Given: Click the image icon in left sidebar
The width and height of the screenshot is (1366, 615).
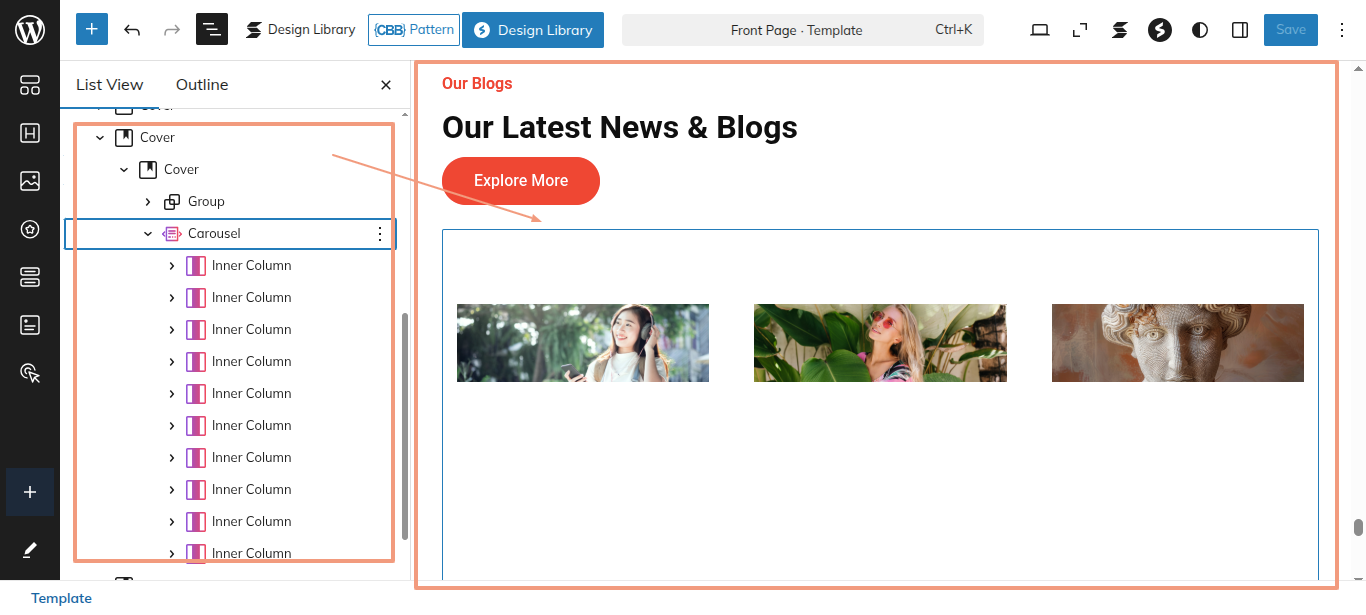Looking at the screenshot, I should [30, 181].
